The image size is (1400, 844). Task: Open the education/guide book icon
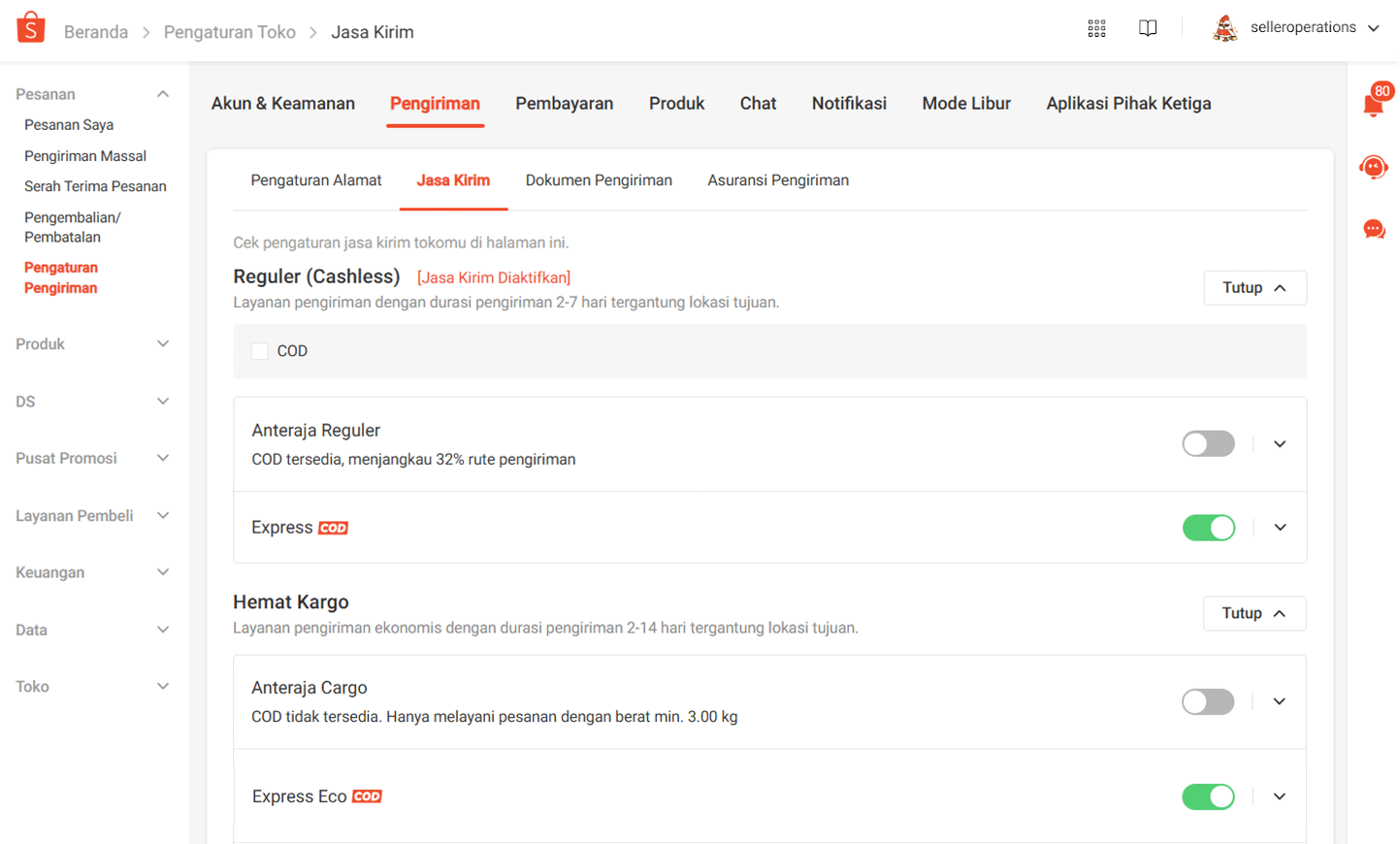pyautogui.click(x=1148, y=28)
